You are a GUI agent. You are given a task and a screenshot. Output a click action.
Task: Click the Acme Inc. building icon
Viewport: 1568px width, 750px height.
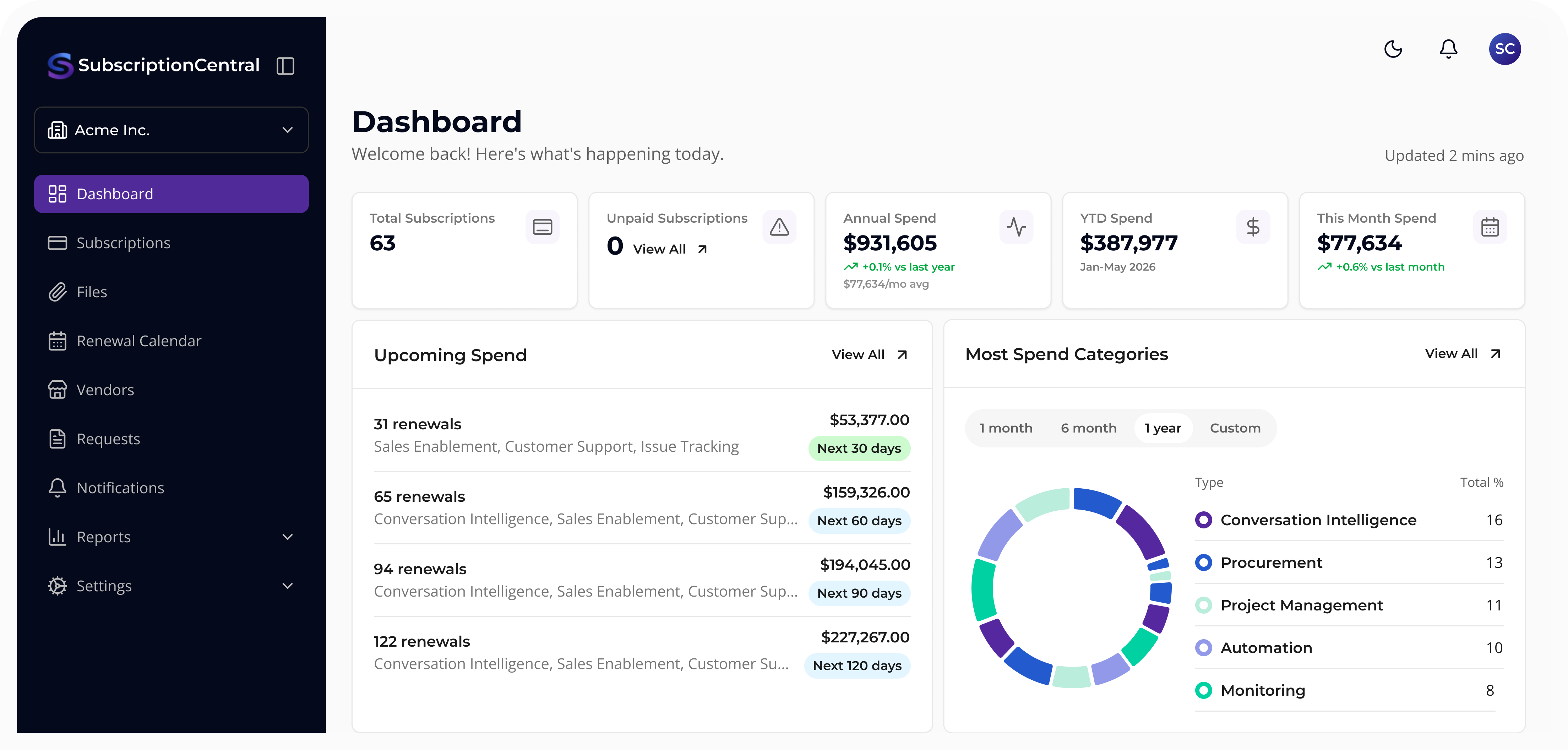click(x=57, y=130)
